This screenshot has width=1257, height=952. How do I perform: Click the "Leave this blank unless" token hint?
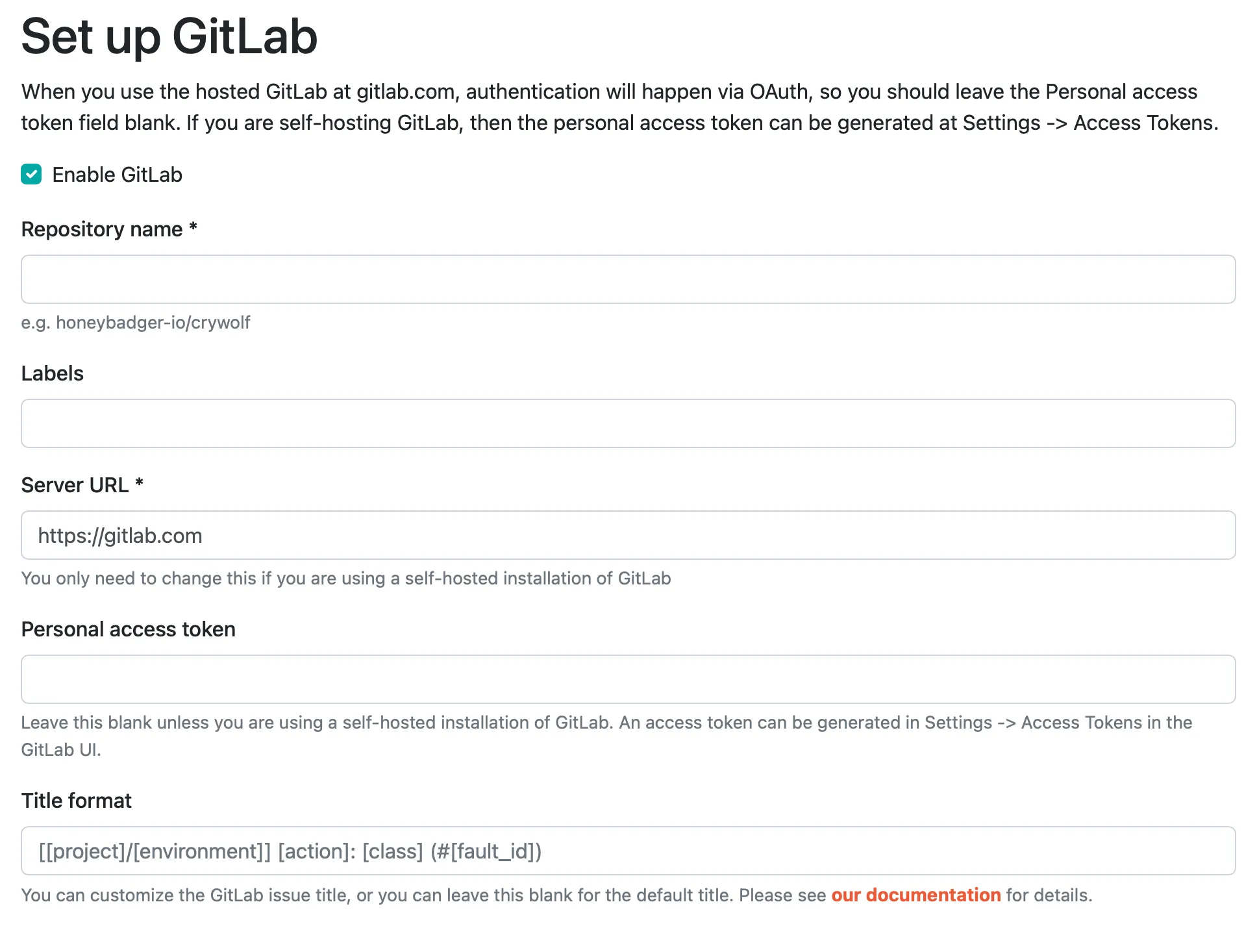coord(606,723)
